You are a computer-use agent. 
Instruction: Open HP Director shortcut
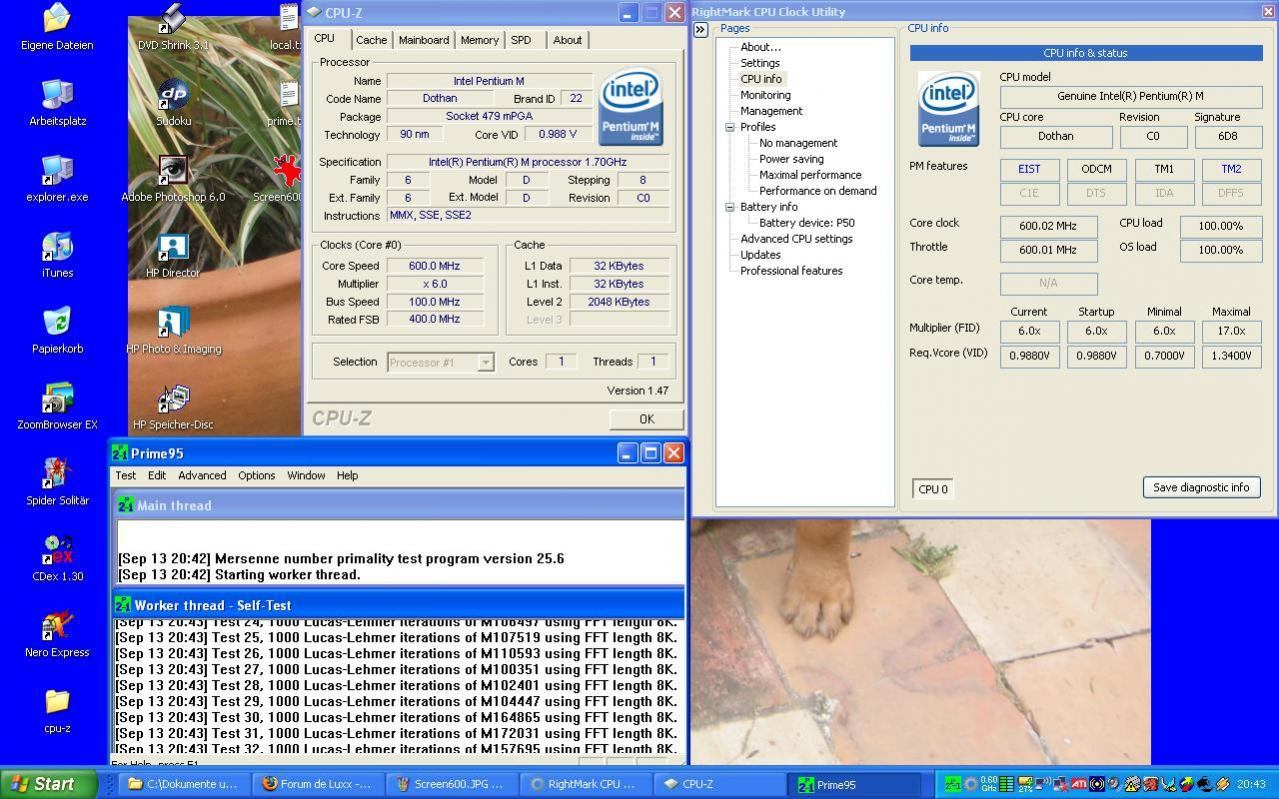coord(173,254)
